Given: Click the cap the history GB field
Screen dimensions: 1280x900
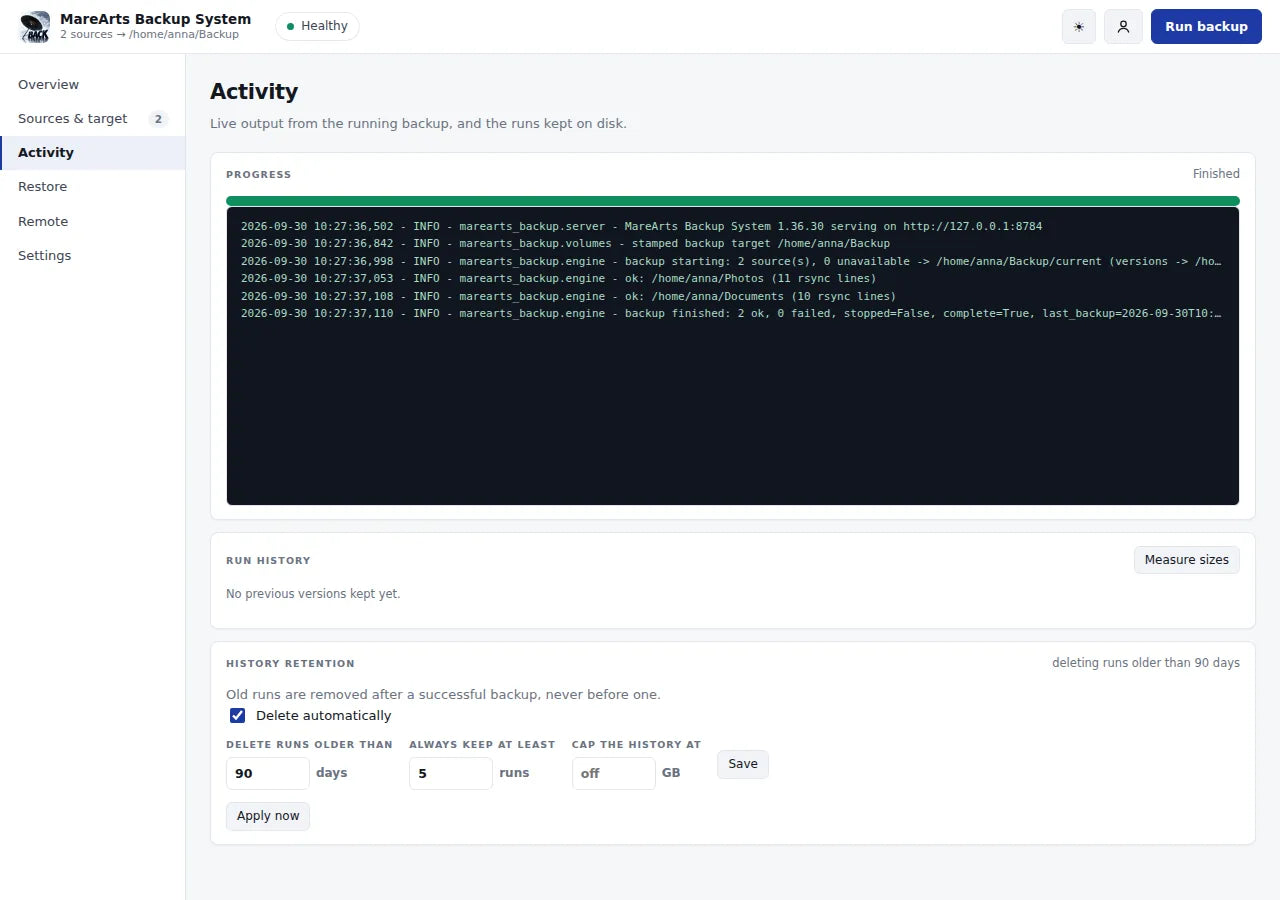Looking at the screenshot, I should [x=614, y=773].
